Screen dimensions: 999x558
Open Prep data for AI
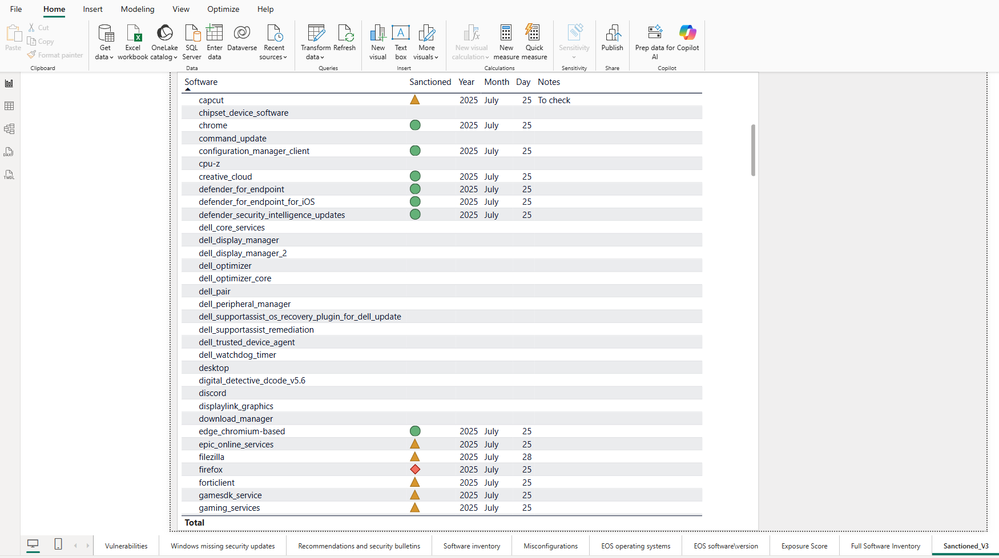pyautogui.click(x=654, y=42)
